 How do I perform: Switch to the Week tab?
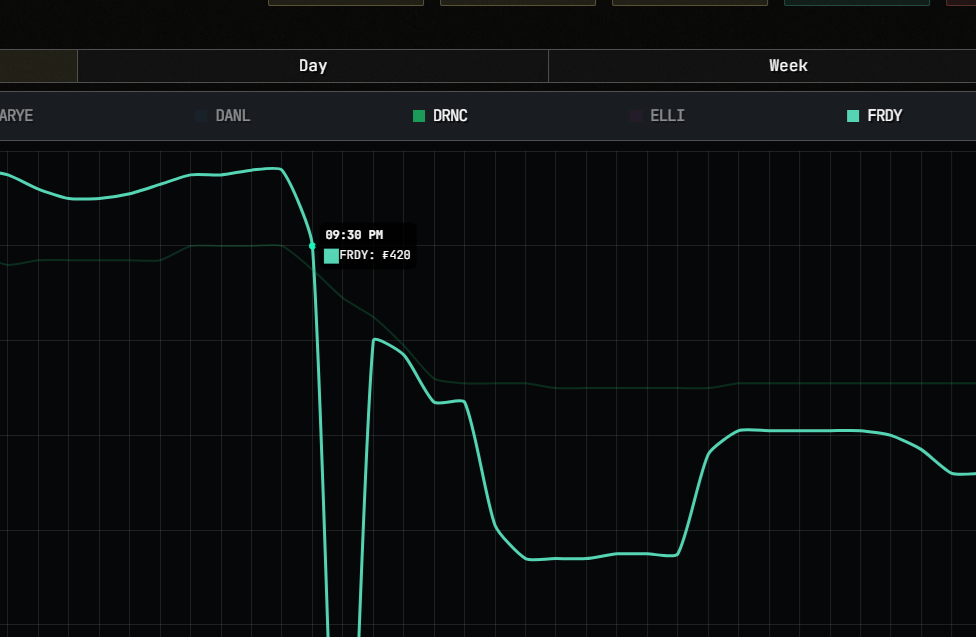coord(788,65)
